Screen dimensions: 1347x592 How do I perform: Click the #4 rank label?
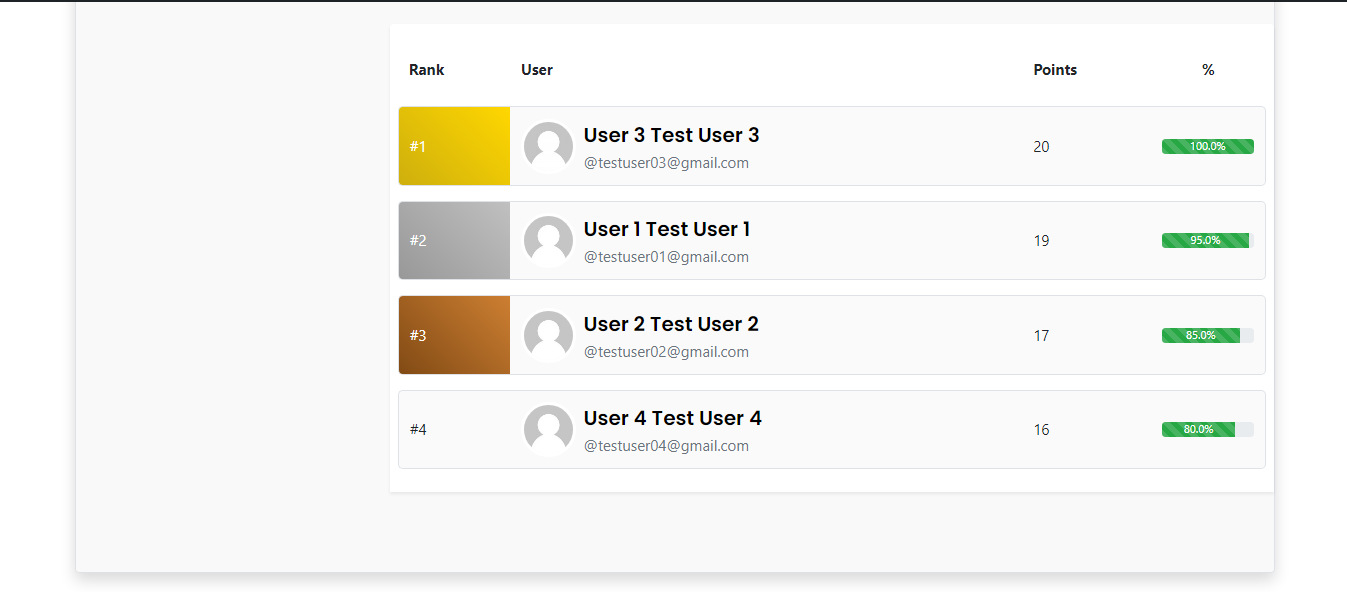[x=418, y=430]
